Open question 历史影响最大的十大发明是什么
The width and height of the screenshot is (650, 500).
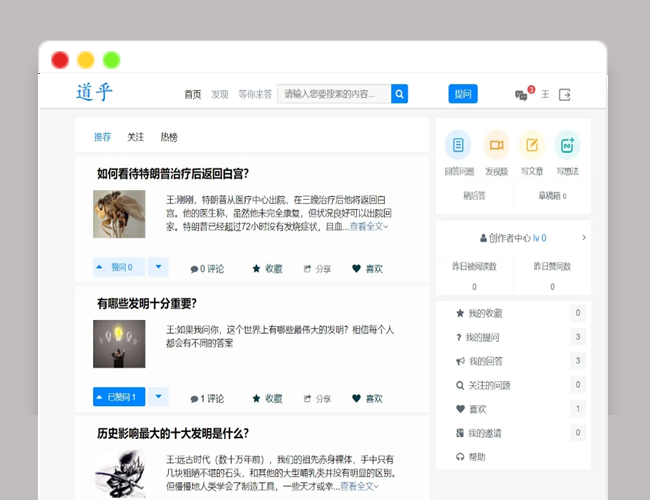coord(173,433)
